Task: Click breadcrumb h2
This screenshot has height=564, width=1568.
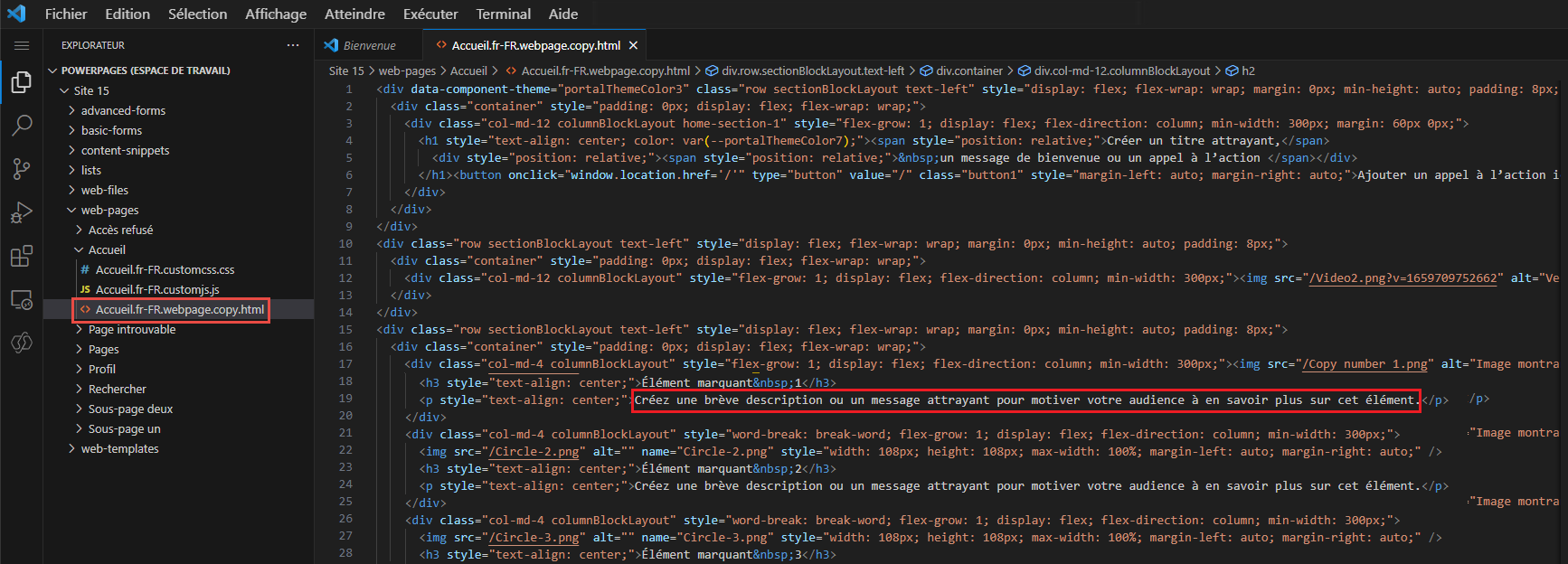Action: click(1248, 70)
